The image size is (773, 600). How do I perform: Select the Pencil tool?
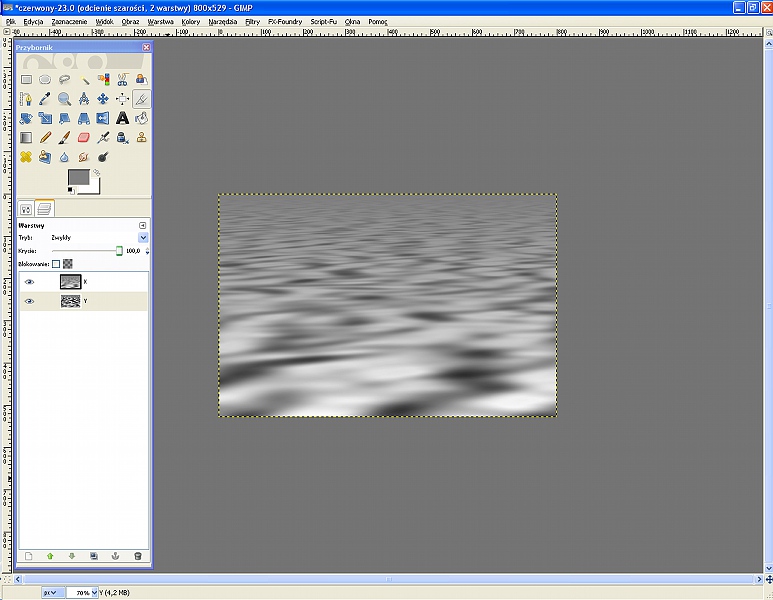45,138
